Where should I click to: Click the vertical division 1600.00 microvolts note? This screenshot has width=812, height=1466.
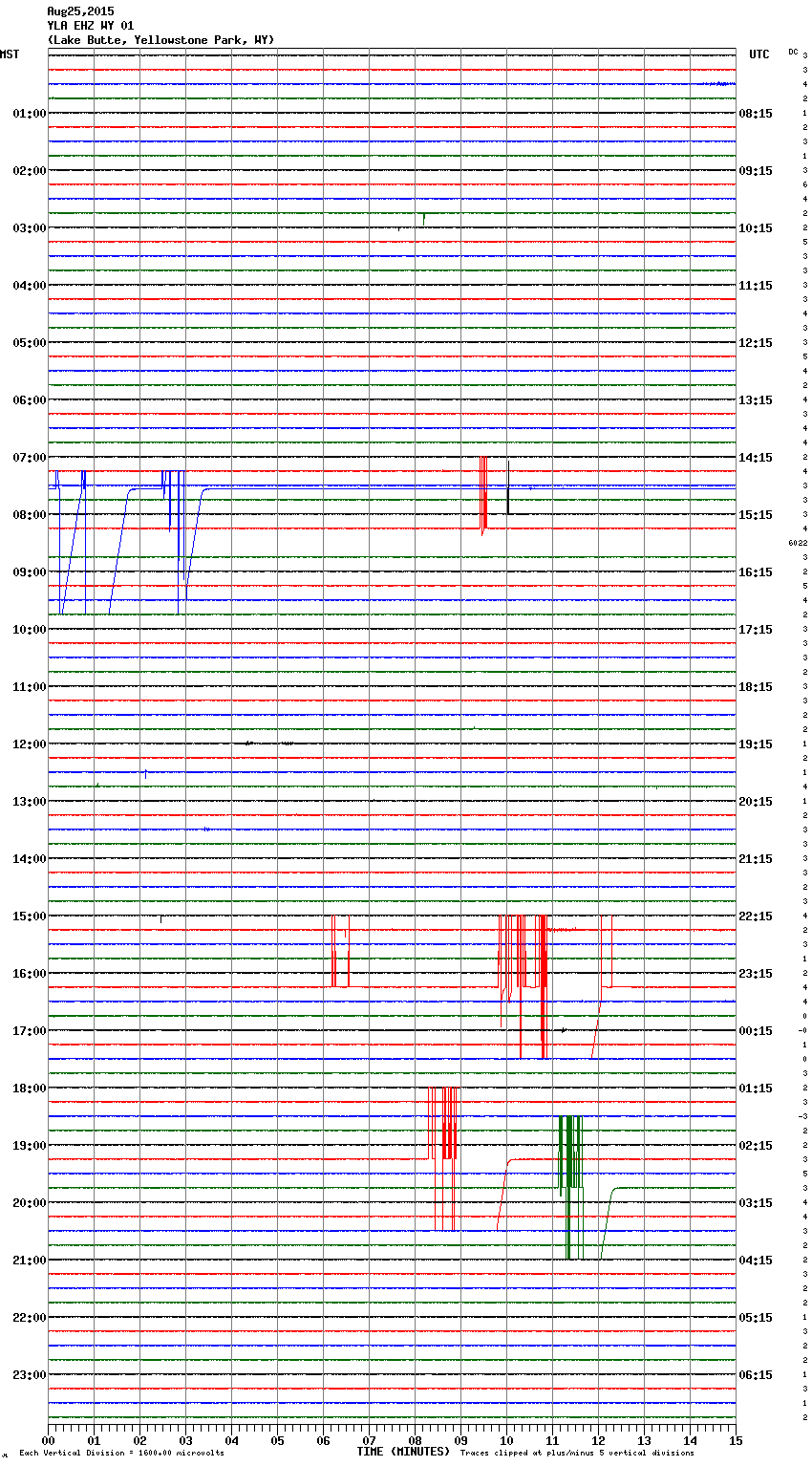(121, 1454)
